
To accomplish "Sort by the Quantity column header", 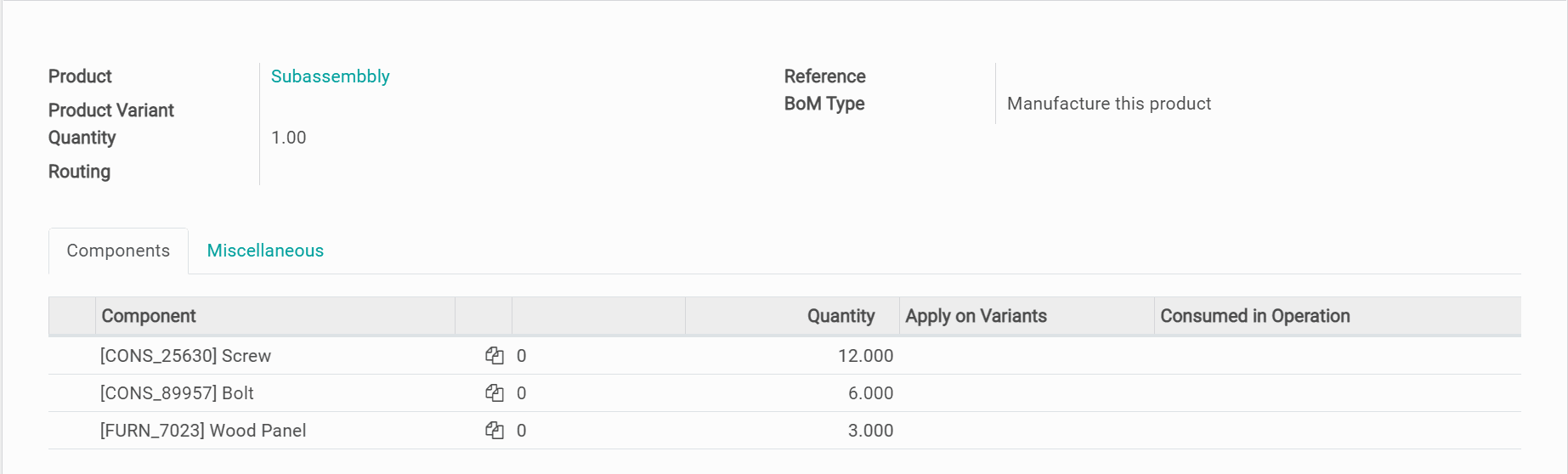I will (x=840, y=316).
